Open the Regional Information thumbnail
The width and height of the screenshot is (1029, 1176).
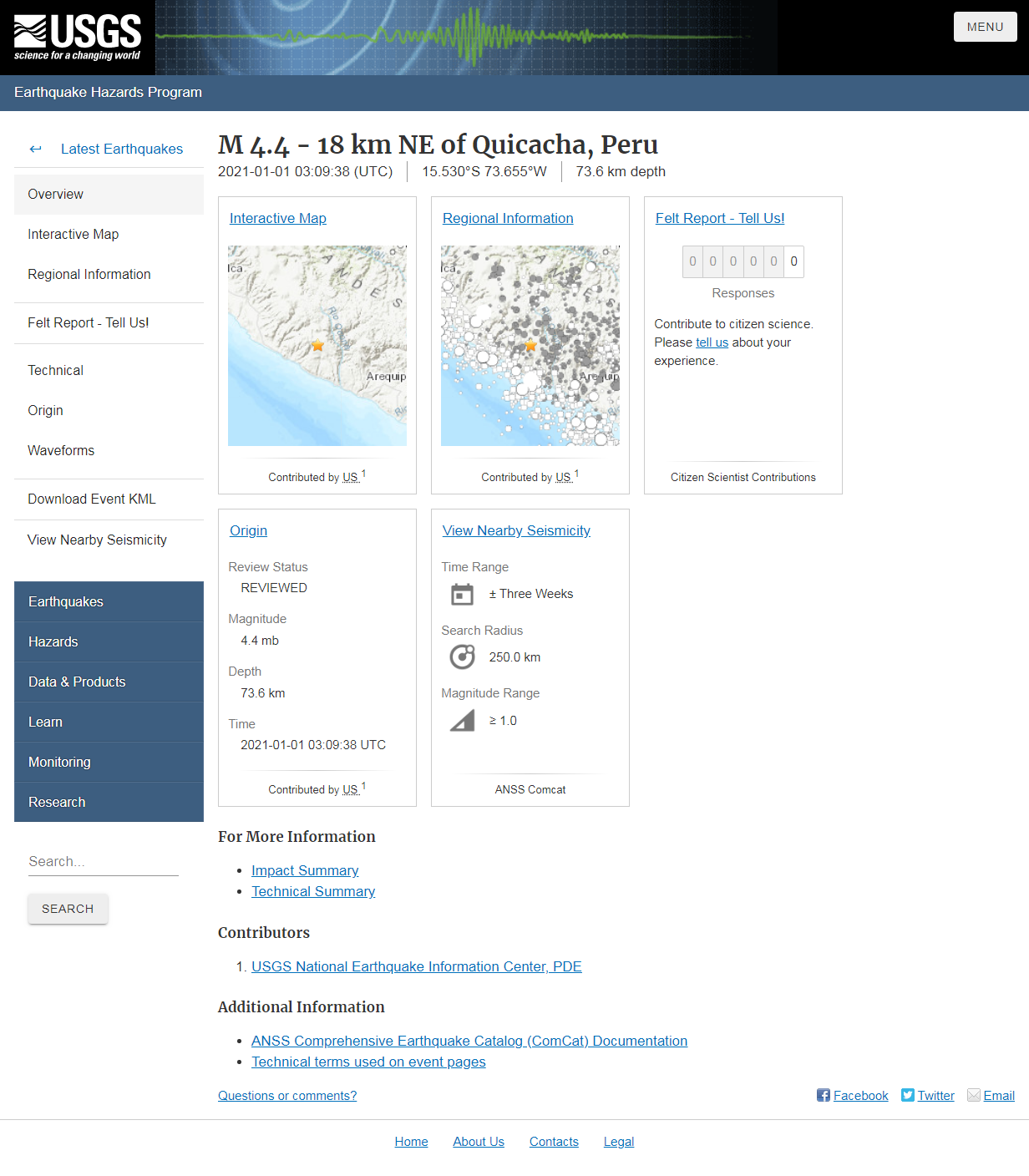click(x=530, y=345)
